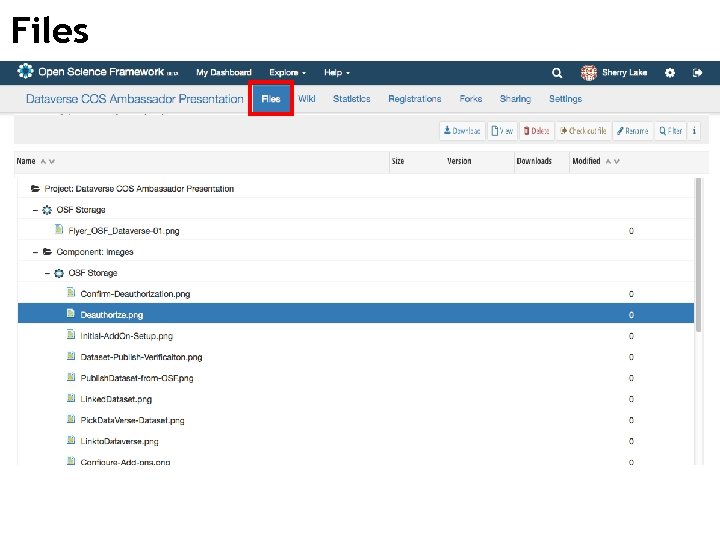Open the Forks tab

tap(471, 99)
